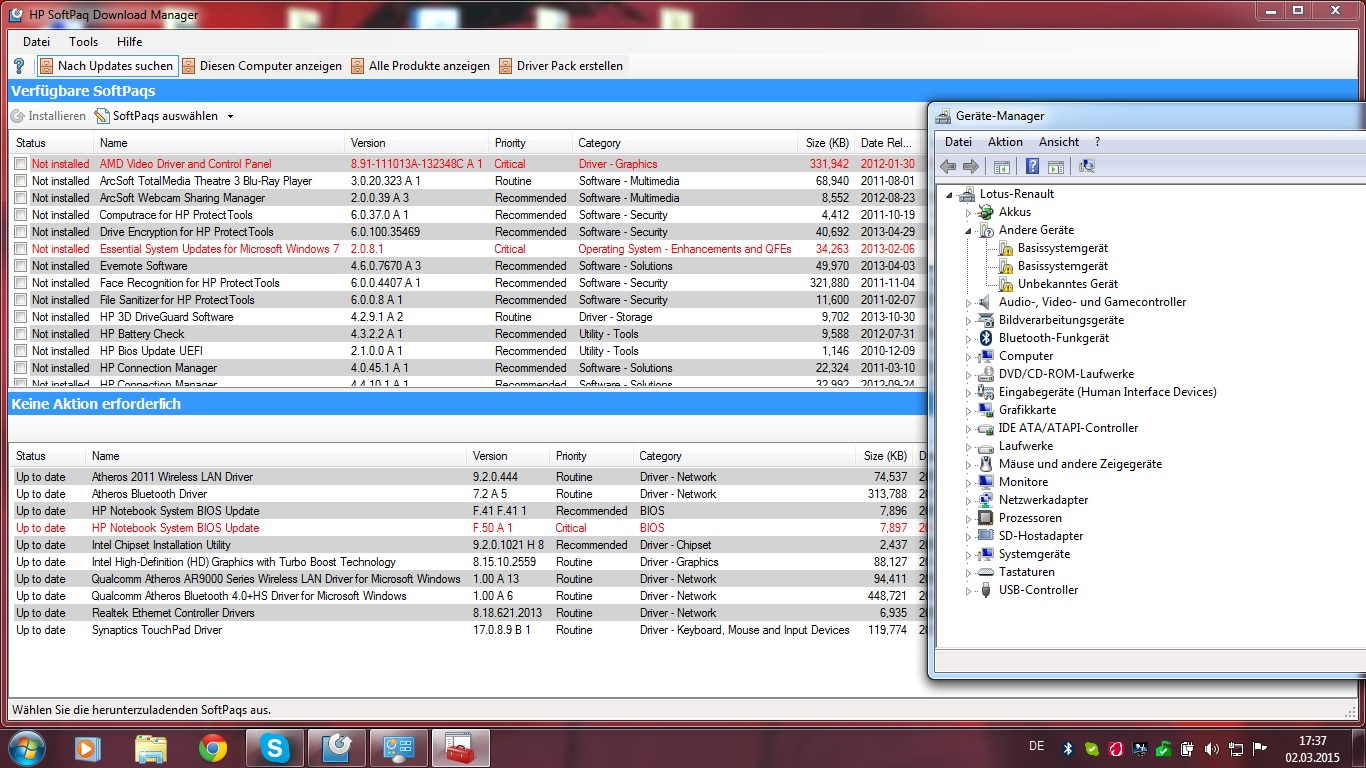This screenshot has height=768, width=1366.
Task: Expand the Bildverarbeitungsgeräte node
Action: click(x=968, y=320)
